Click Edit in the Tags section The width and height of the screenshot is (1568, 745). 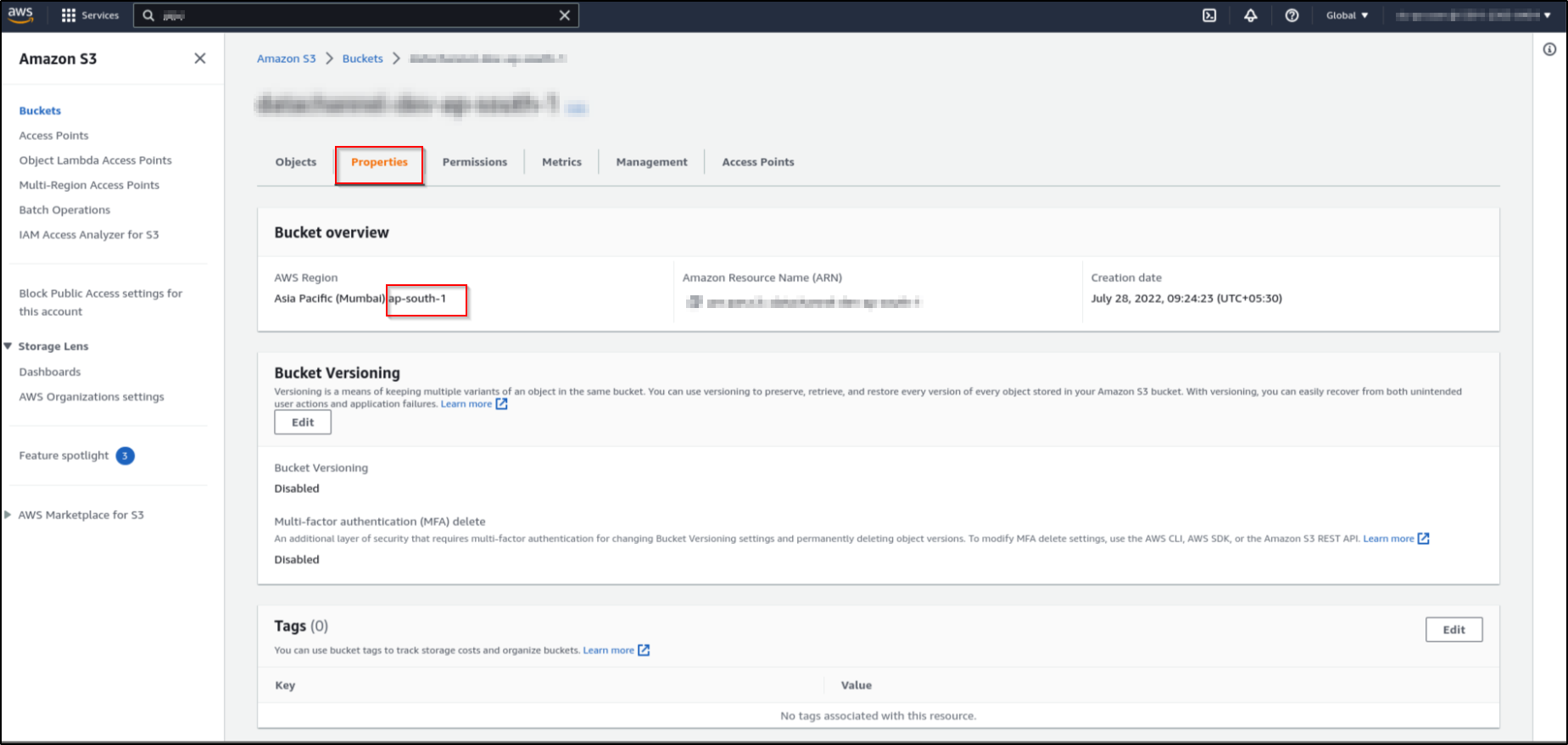(1454, 630)
